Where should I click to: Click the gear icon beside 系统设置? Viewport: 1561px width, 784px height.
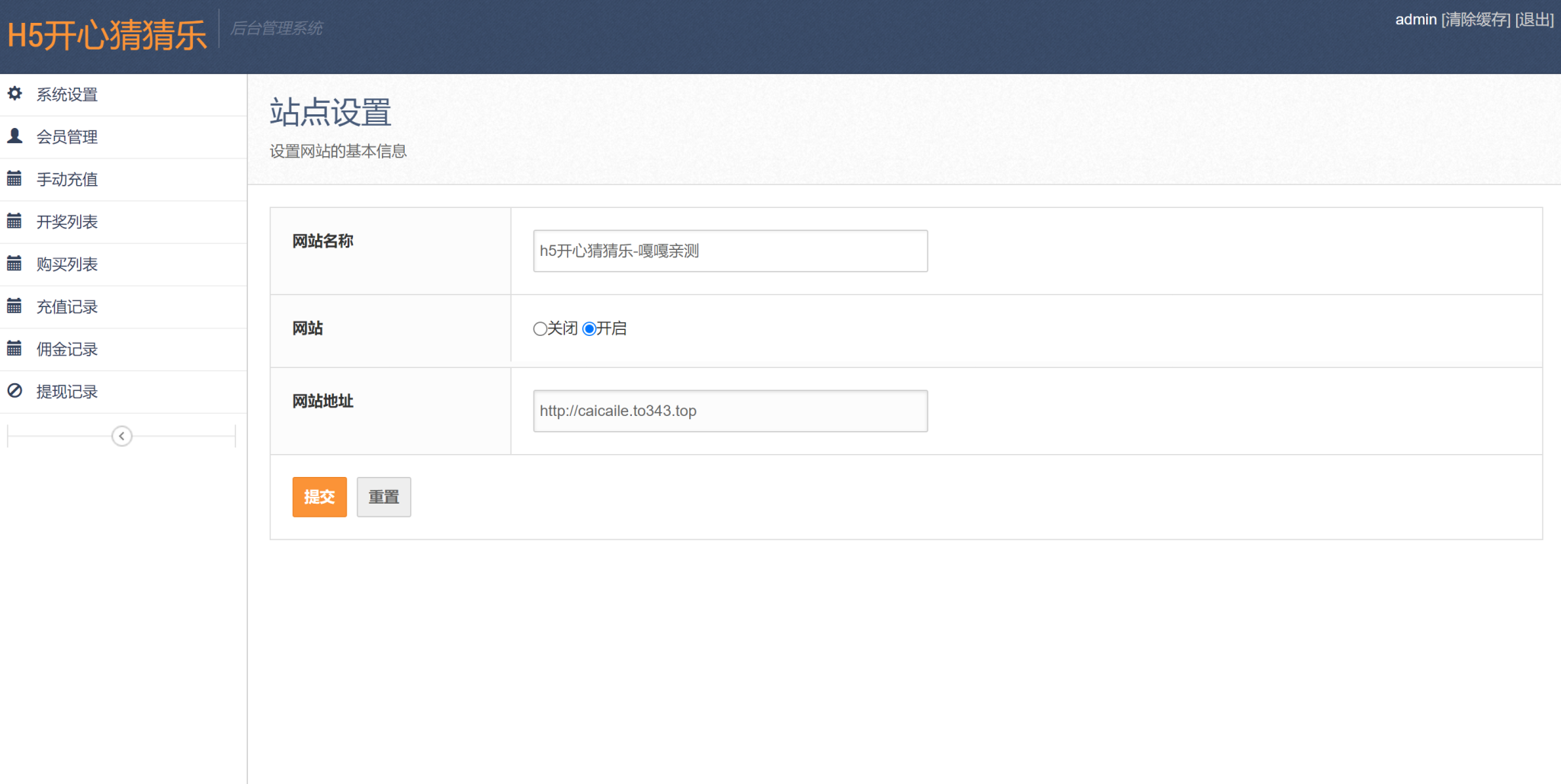coord(14,94)
